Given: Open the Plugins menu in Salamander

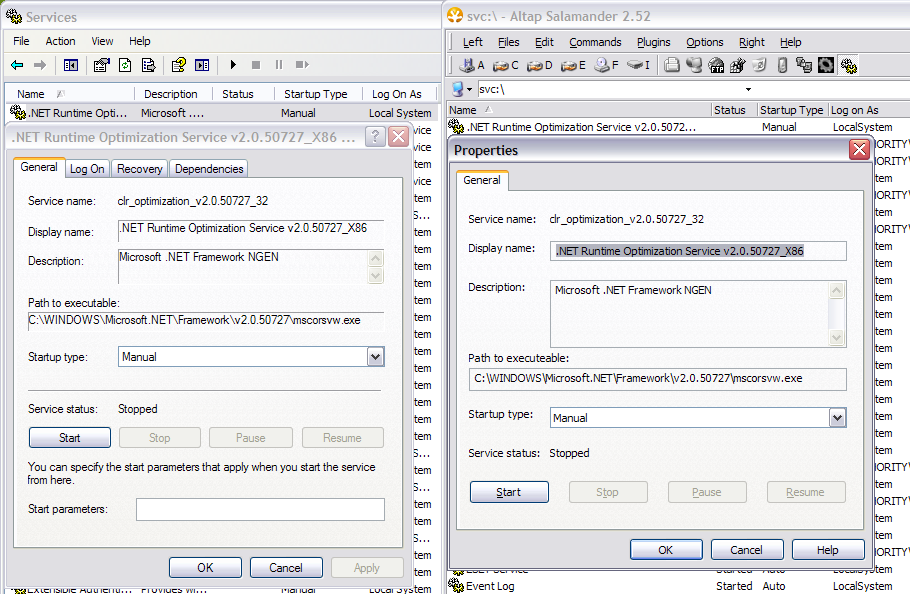Looking at the screenshot, I should pyautogui.click(x=653, y=42).
